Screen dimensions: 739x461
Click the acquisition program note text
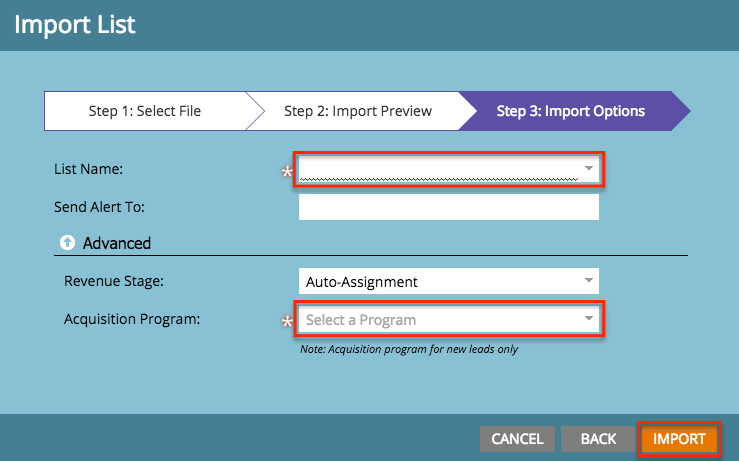pos(409,349)
